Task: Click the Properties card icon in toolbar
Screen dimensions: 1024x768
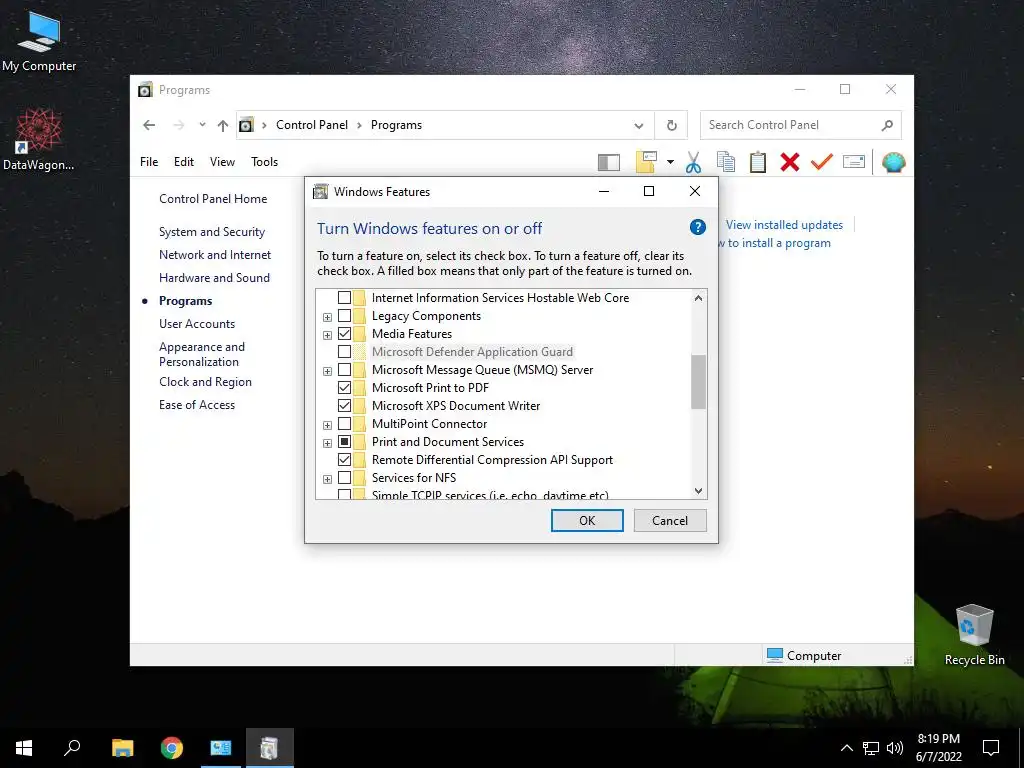Action: (x=854, y=161)
